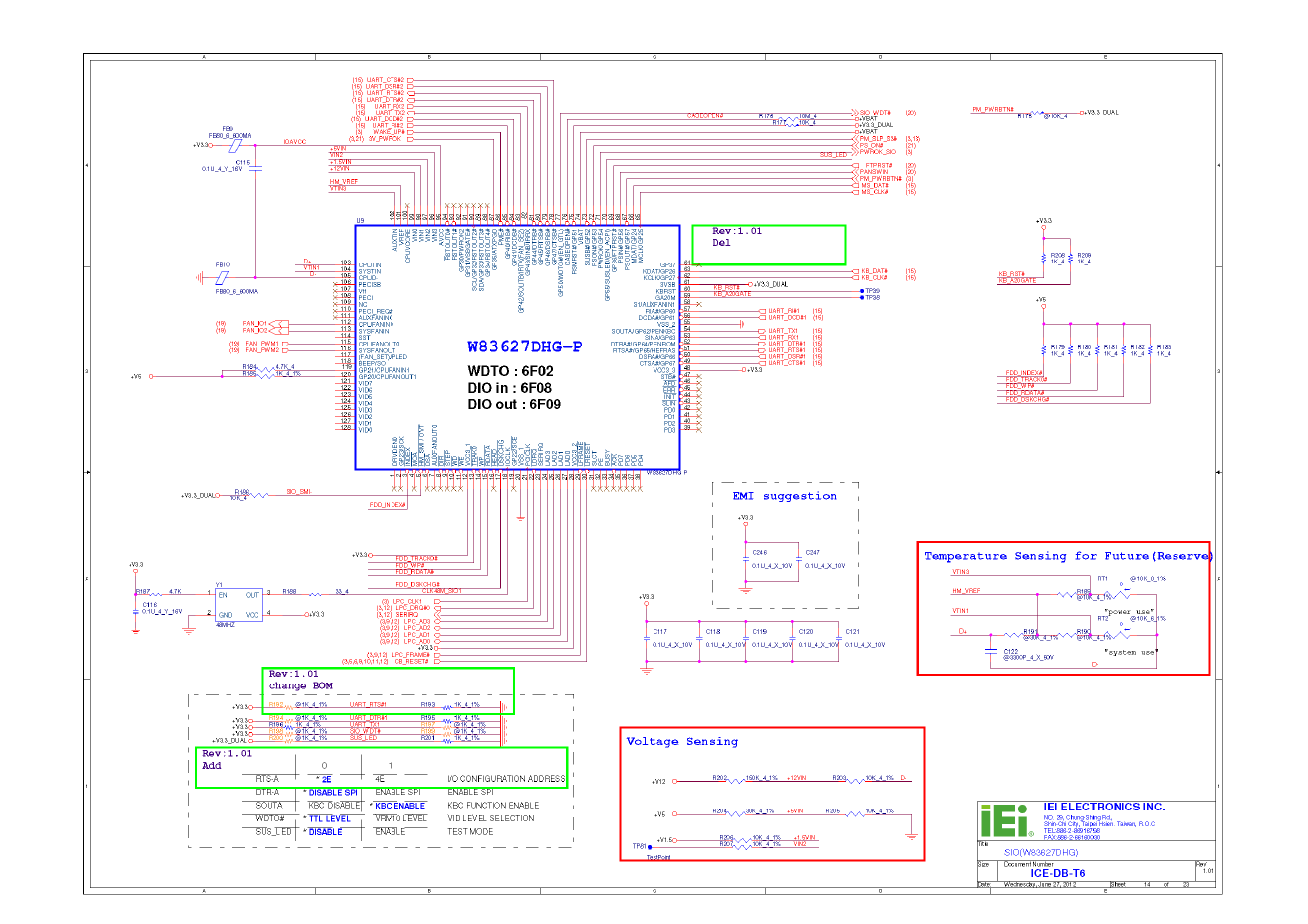Click resistor label R209

tap(1084, 256)
